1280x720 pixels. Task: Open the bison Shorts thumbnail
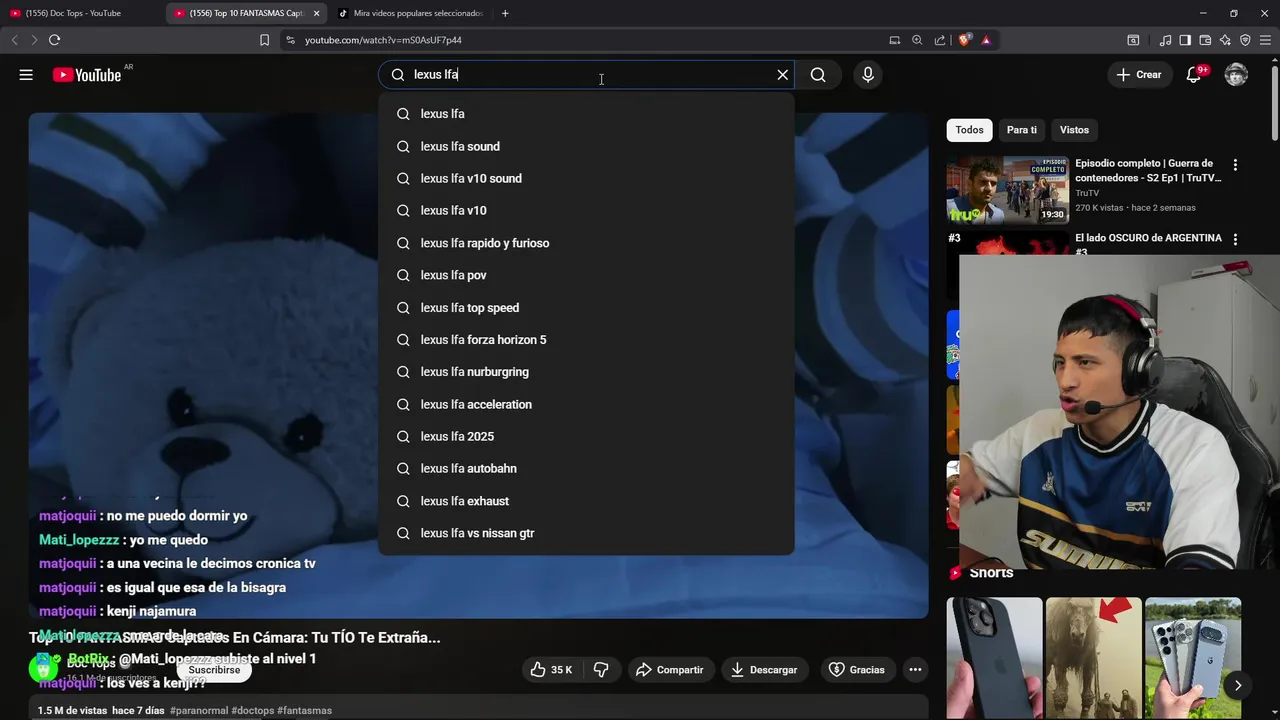[x=1093, y=658]
